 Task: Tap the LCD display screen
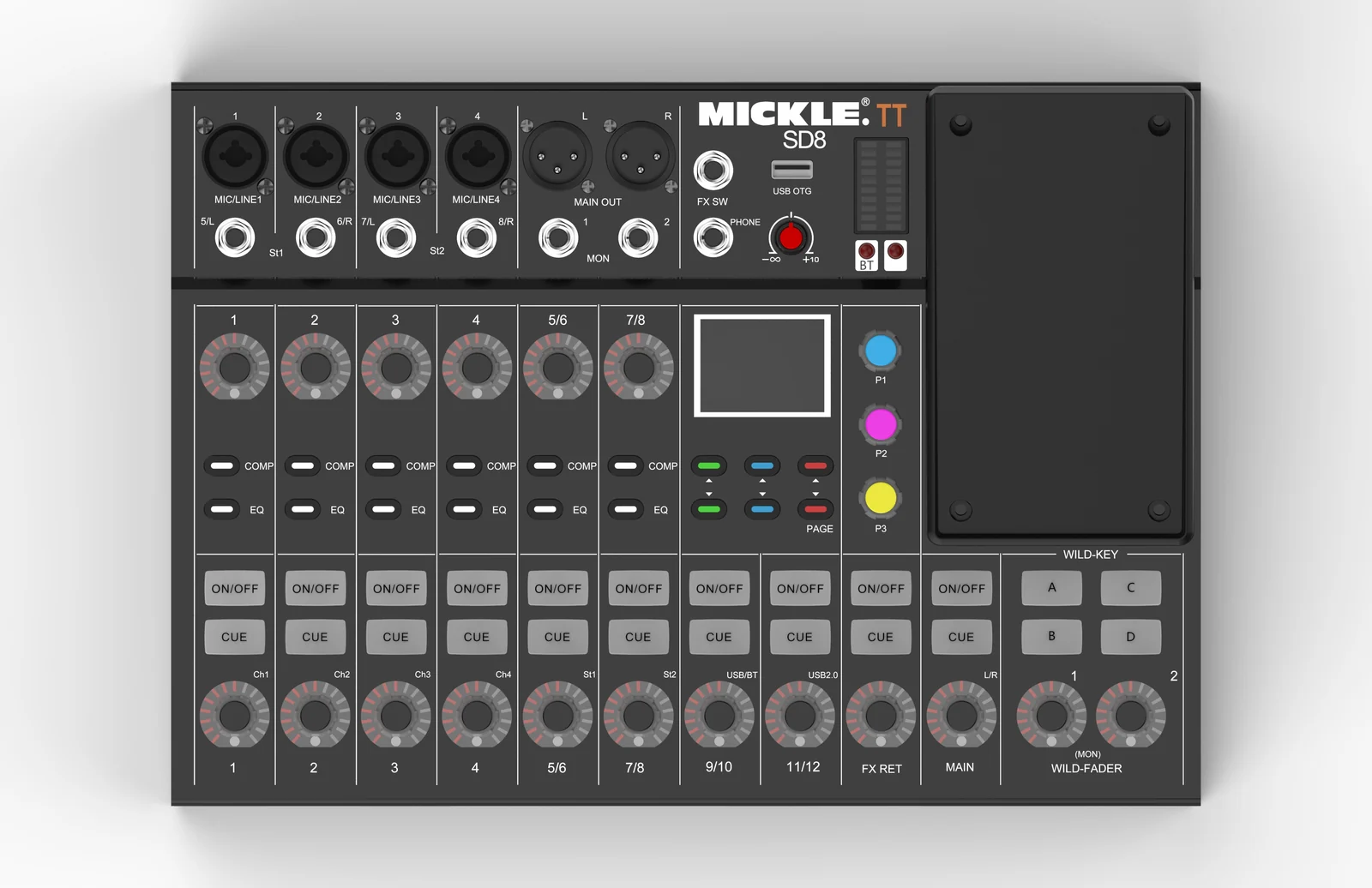tap(761, 365)
